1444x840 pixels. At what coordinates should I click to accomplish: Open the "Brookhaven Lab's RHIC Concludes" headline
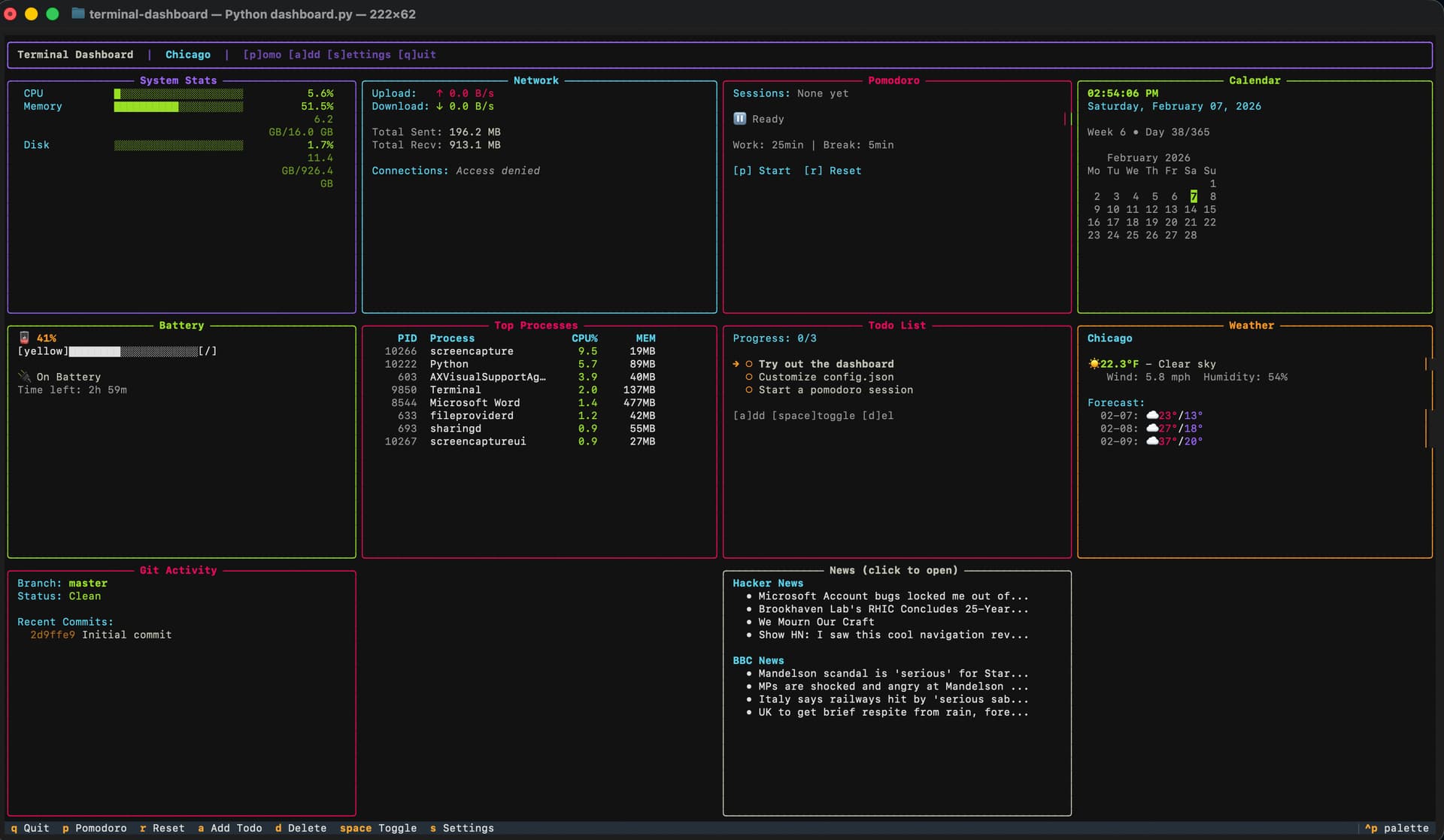point(893,608)
